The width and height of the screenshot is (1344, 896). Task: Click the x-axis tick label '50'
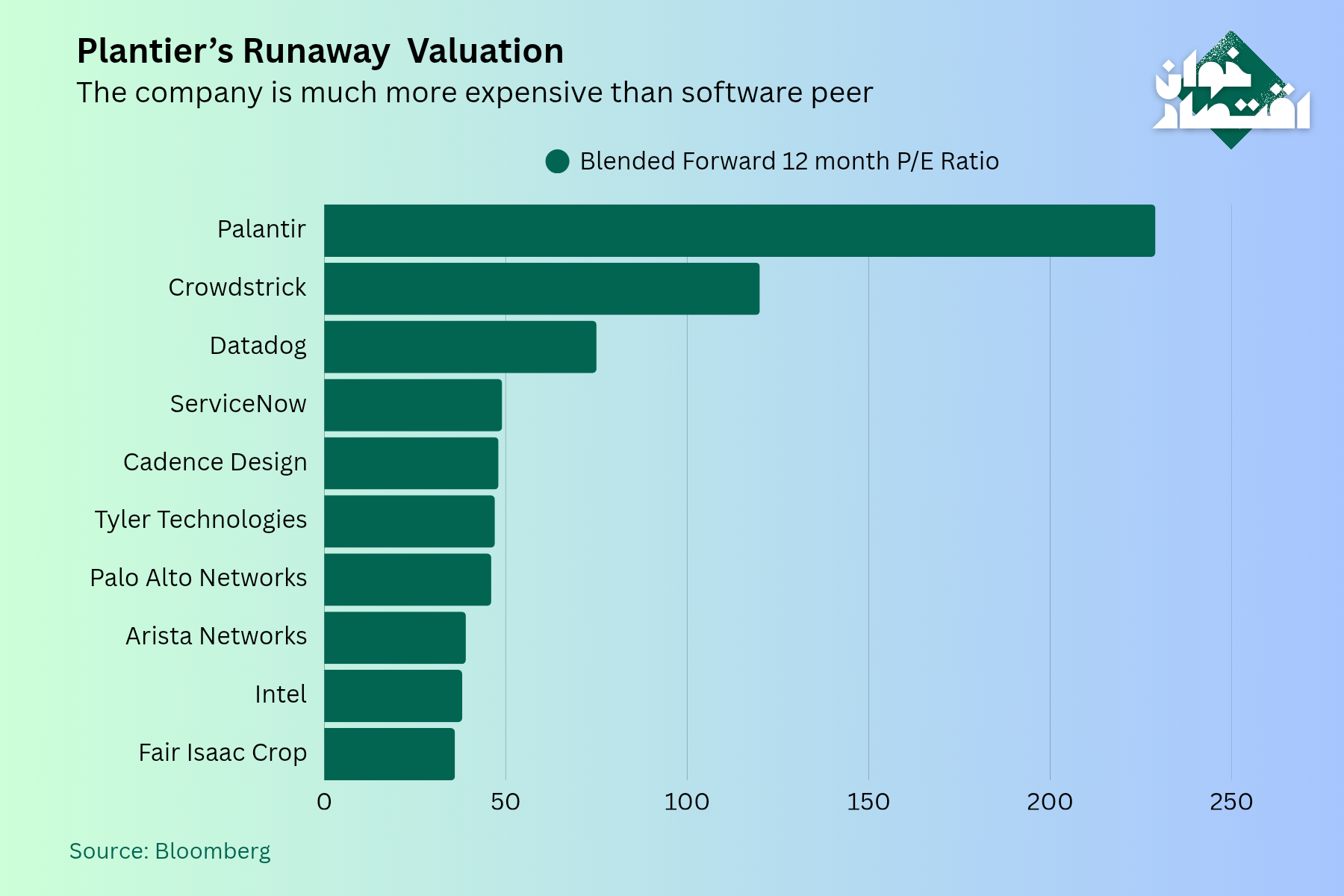[x=505, y=802]
